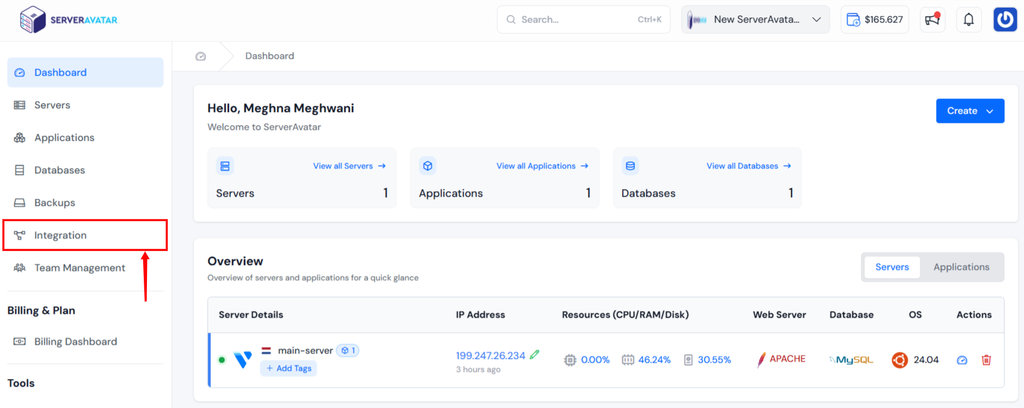Viewport: 1024px width, 408px height.
Task: Open the main-server server name
Action: tap(306, 351)
